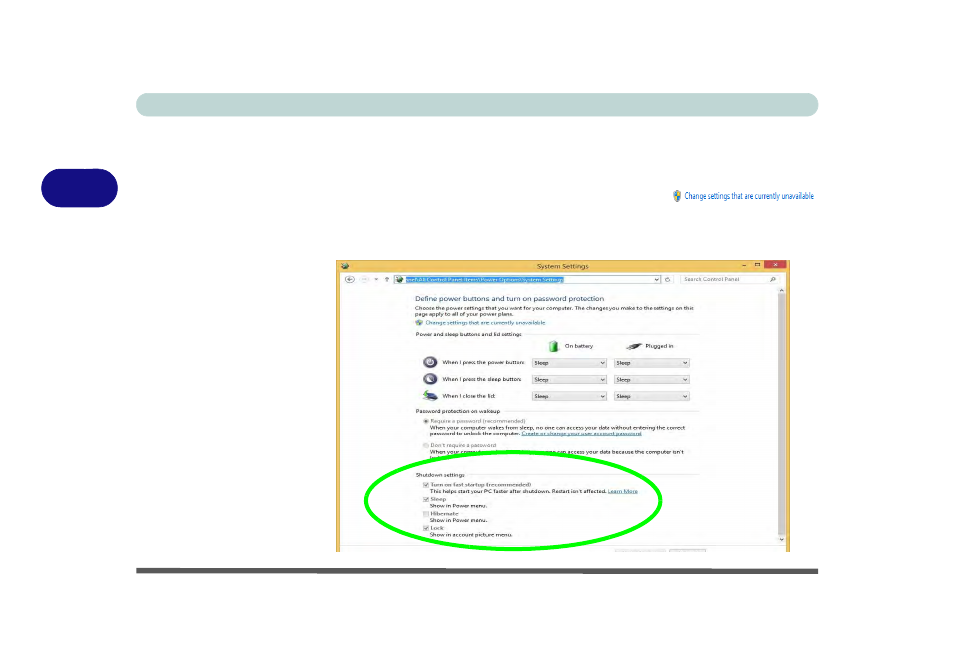Open the recent locations dropdown arrow
Screen dimensions: 954x672
click(x=376, y=280)
